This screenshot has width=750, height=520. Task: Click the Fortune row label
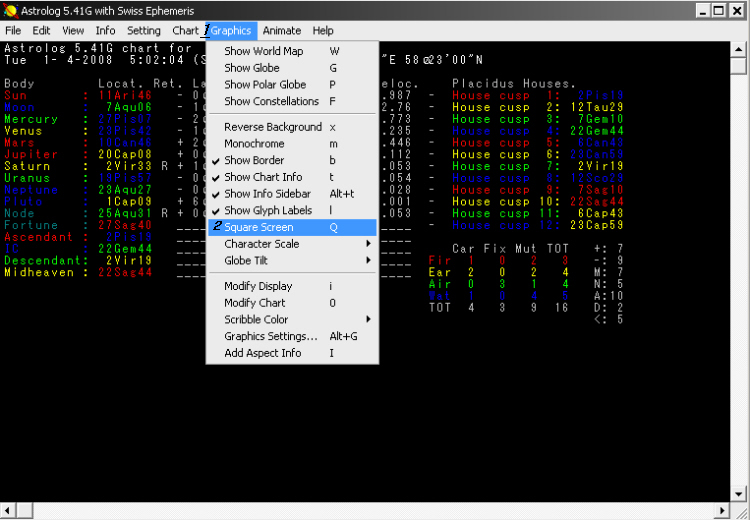click(31, 225)
